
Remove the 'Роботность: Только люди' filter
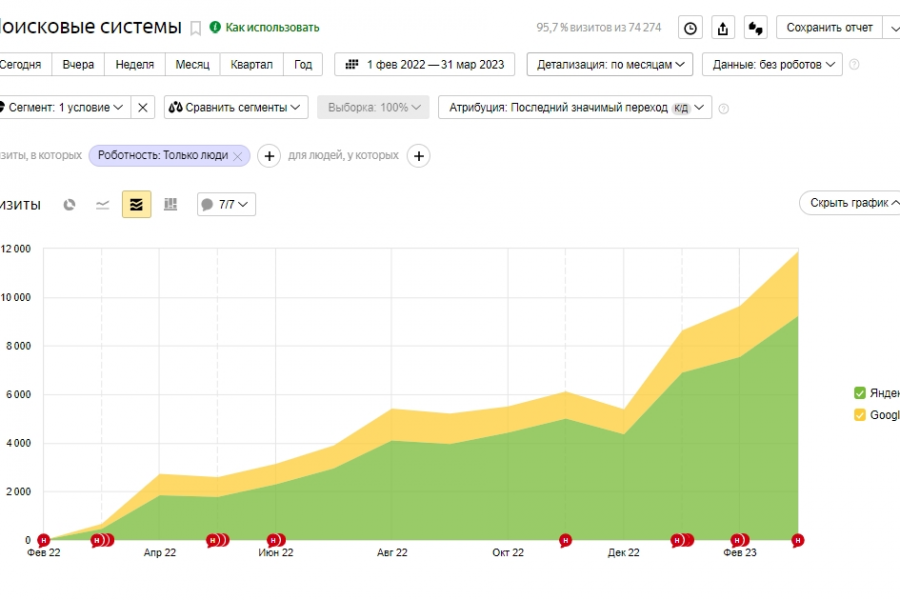pyautogui.click(x=237, y=156)
